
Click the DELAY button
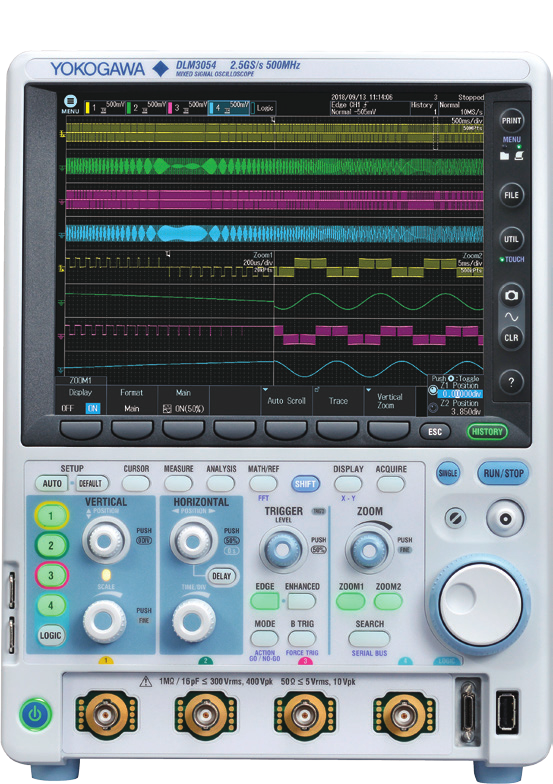pyautogui.click(x=222, y=576)
